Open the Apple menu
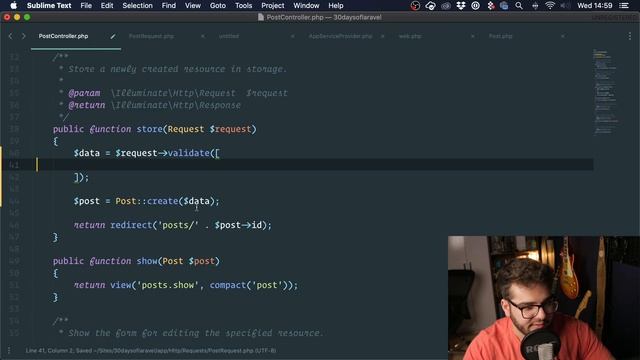 click(x=13, y=6)
